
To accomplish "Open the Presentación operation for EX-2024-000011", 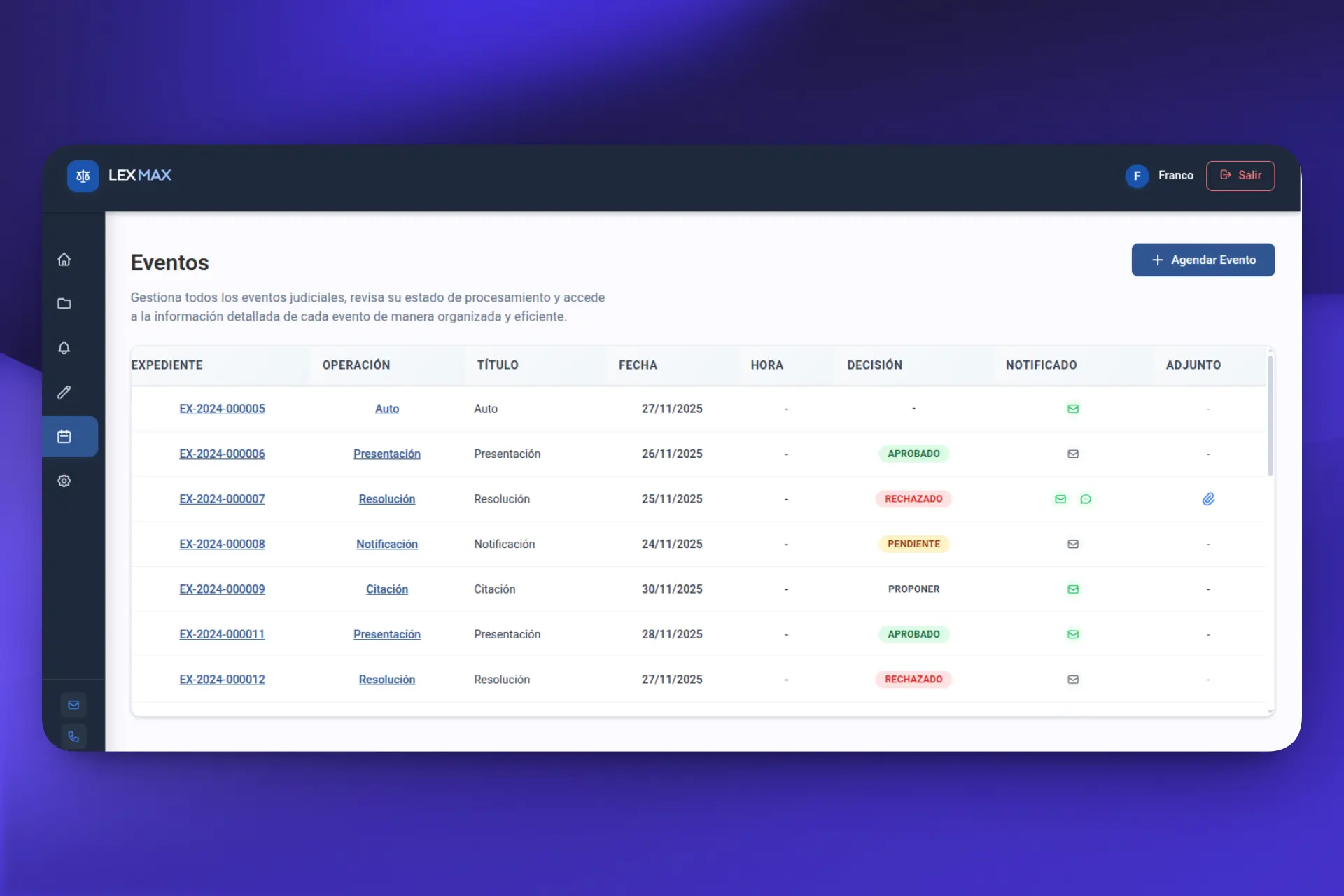I will tap(387, 634).
